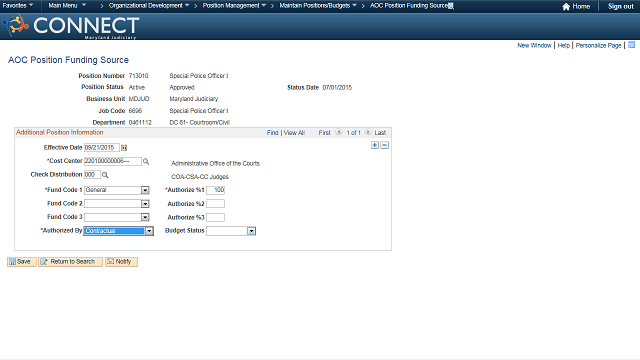The height and width of the screenshot is (360, 640).
Task: Open Organizational Development breadcrumb menu
Action: pos(149,6)
